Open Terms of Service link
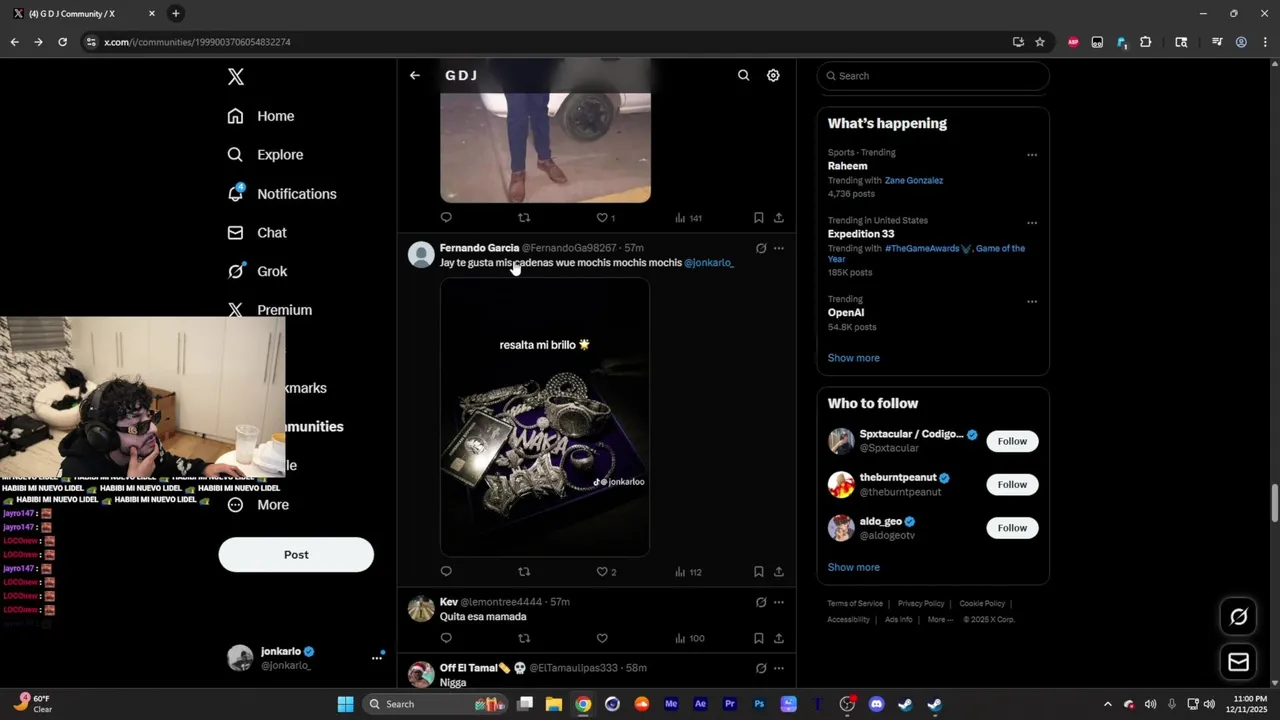 point(855,604)
